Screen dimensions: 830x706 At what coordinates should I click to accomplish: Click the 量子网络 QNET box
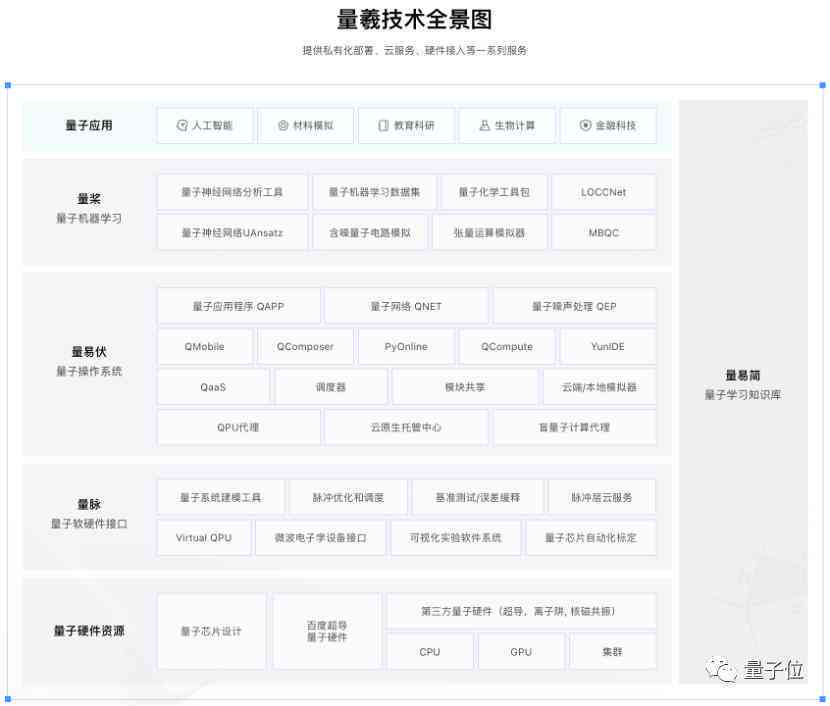pyautogui.click(x=406, y=306)
